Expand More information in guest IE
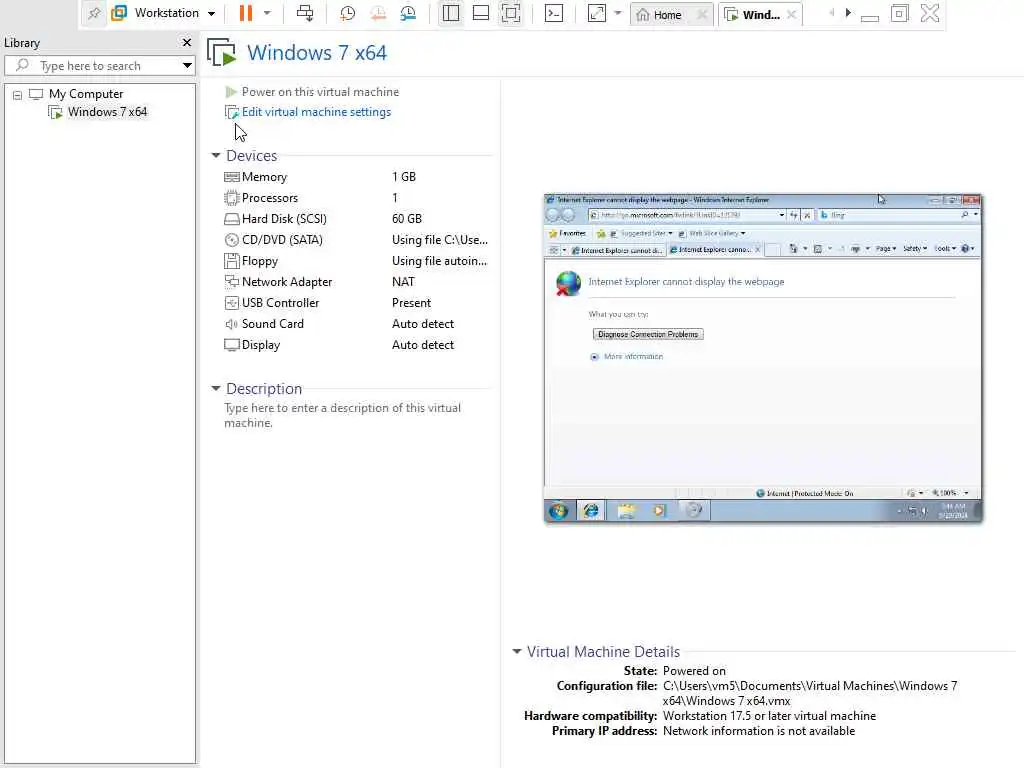Screen dimensions: 1024x768 point(627,357)
